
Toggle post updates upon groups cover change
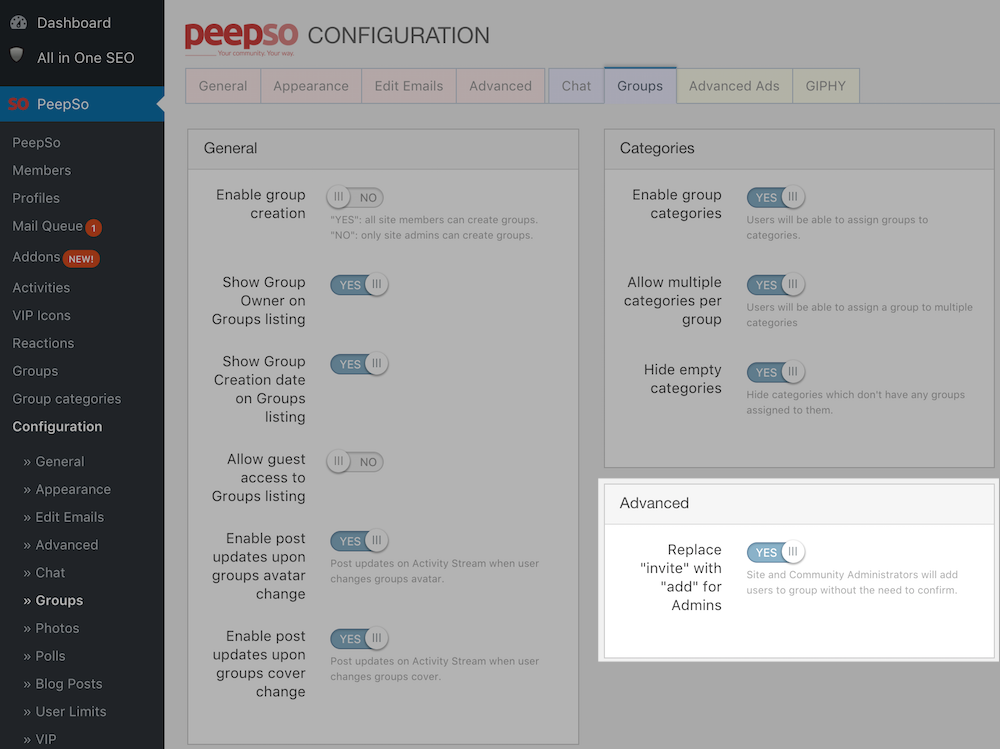point(359,638)
